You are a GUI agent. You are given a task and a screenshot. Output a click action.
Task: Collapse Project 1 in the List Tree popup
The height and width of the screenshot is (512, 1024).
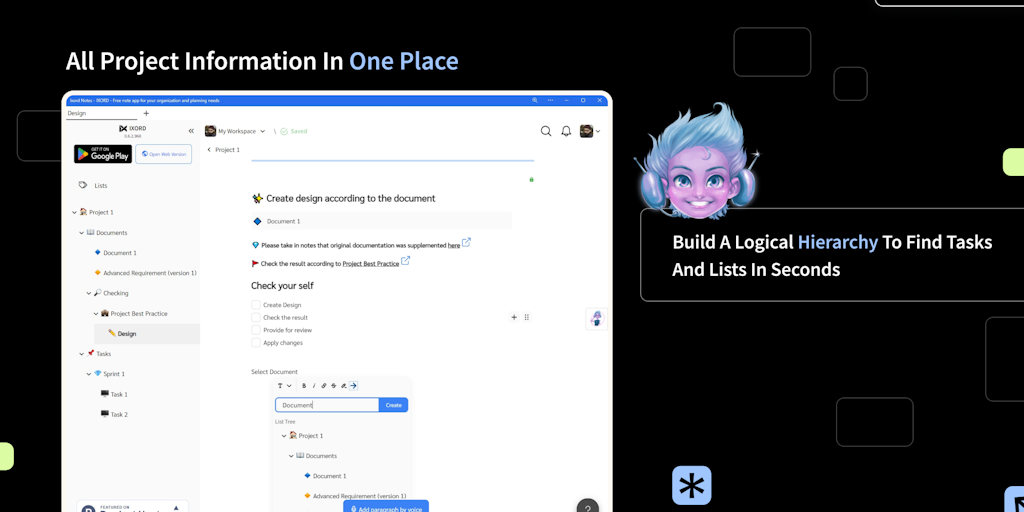click(x=284, y=436)
